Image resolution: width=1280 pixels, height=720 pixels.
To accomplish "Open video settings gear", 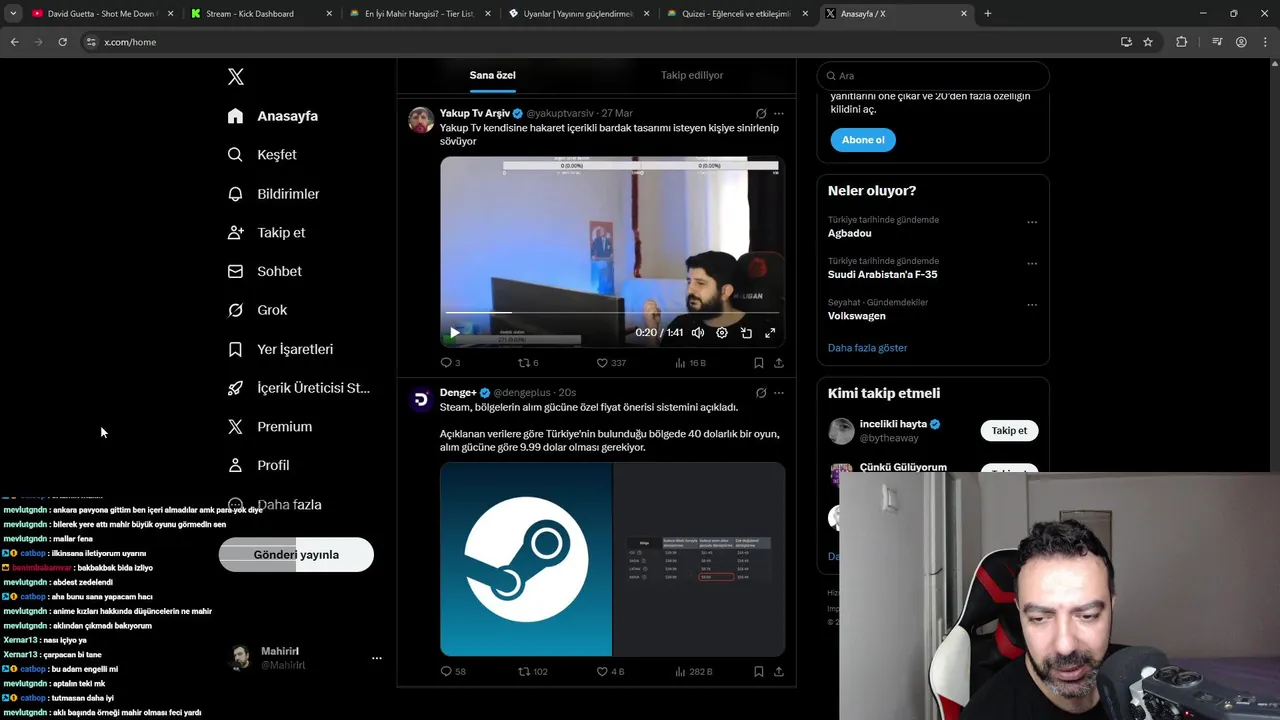I will (x=722, y=333).
